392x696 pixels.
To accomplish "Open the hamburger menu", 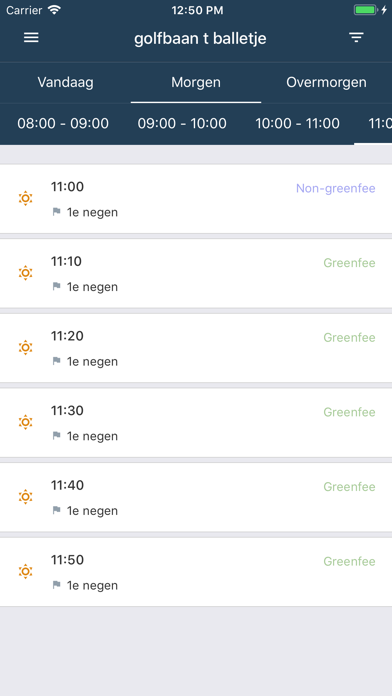I will pyautogui.click(x=31, y=38).
